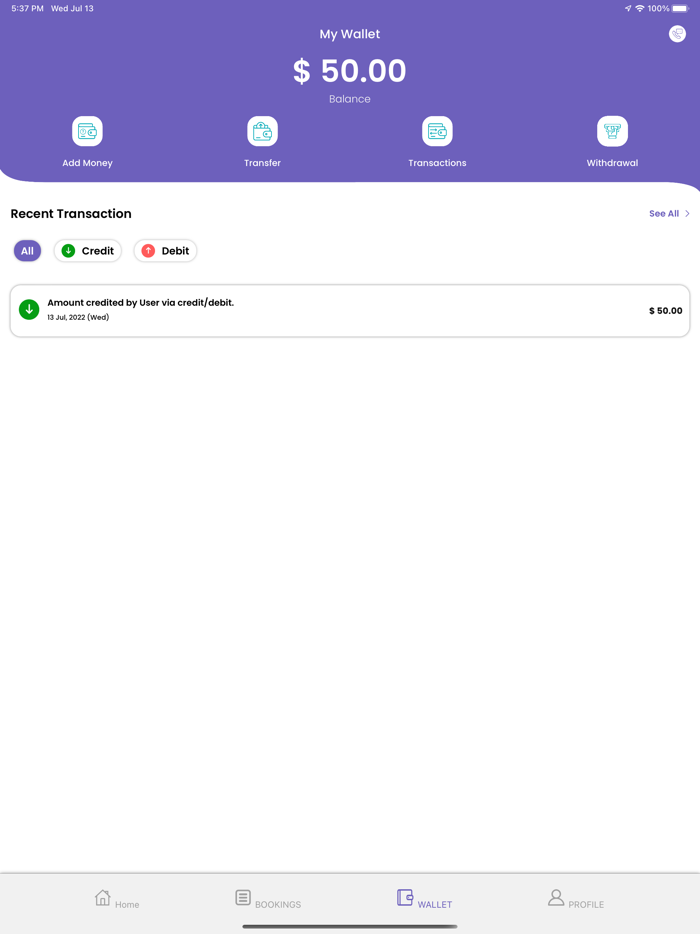This screenshot has height=934, width=700.
Task: Open 'Amount credited by User via credit/debit.' entry
Action: (350, 310)
